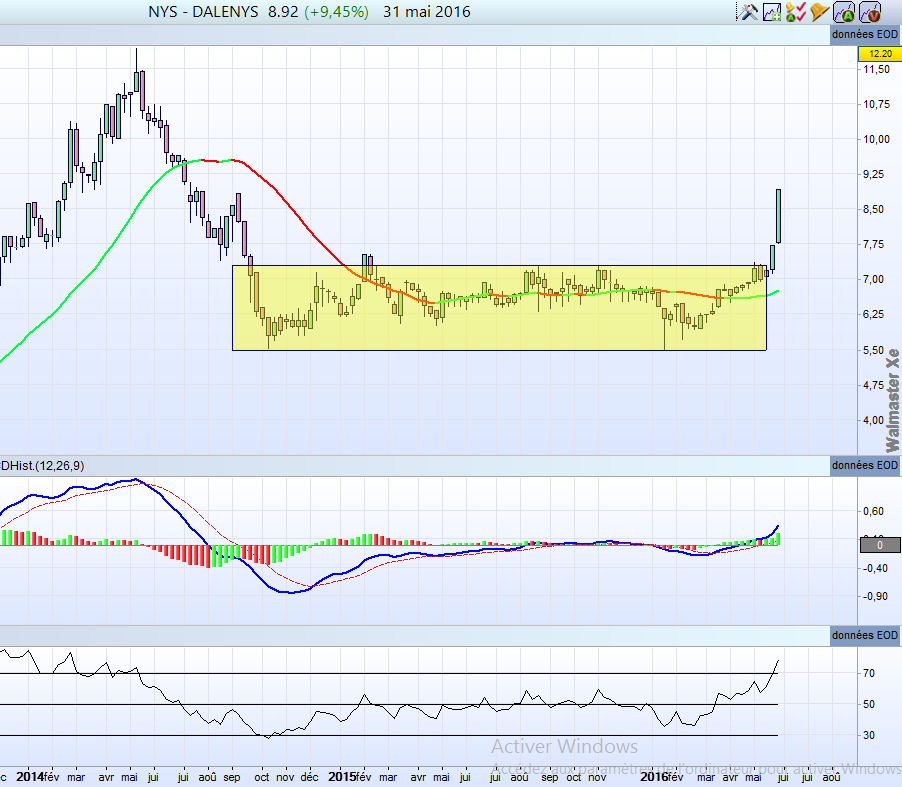Open the alerts and orders checklist icon
902x787 pixels.
tap(796, 12)
